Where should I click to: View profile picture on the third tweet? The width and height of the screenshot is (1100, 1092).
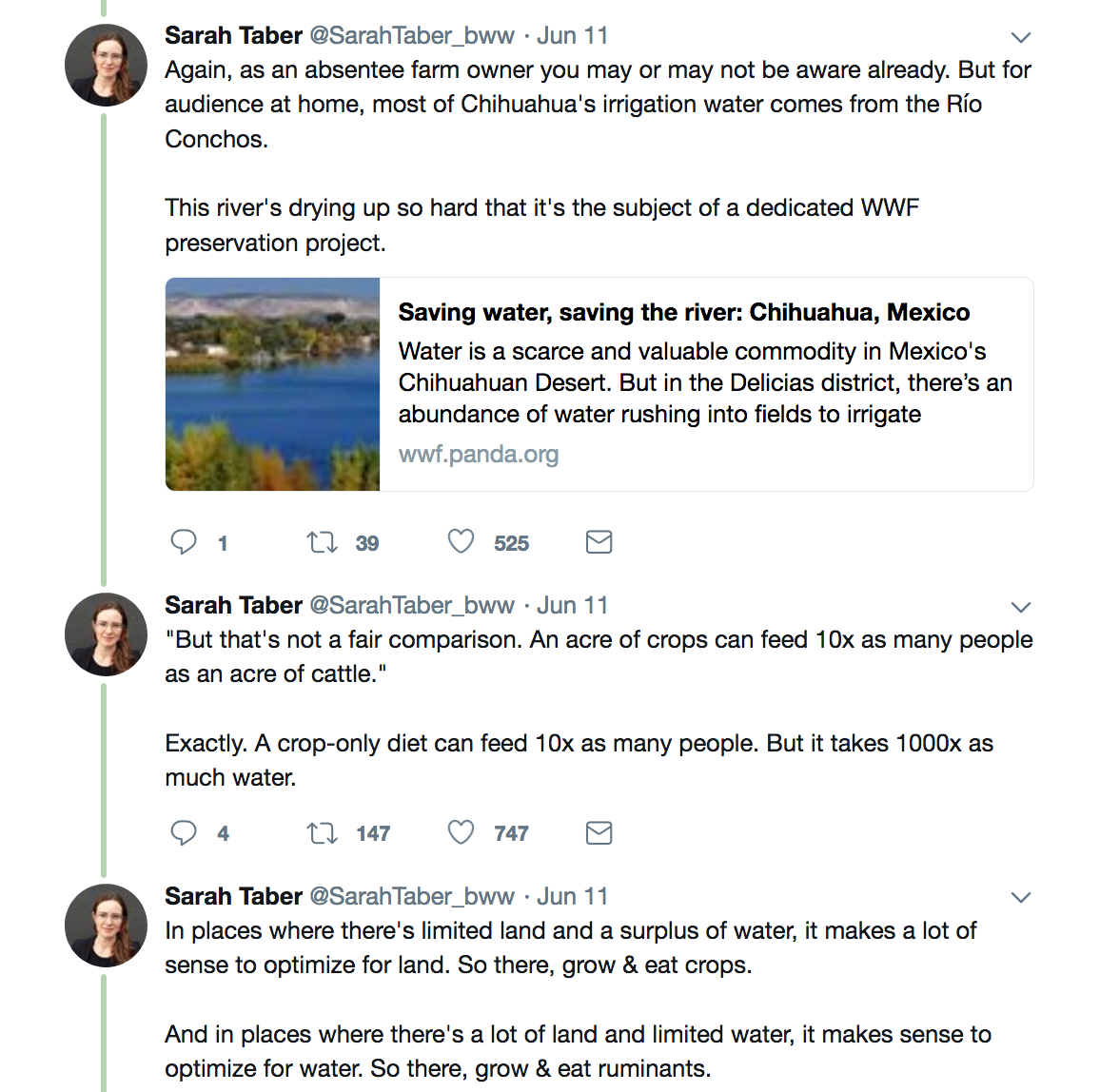coord(106,926)
